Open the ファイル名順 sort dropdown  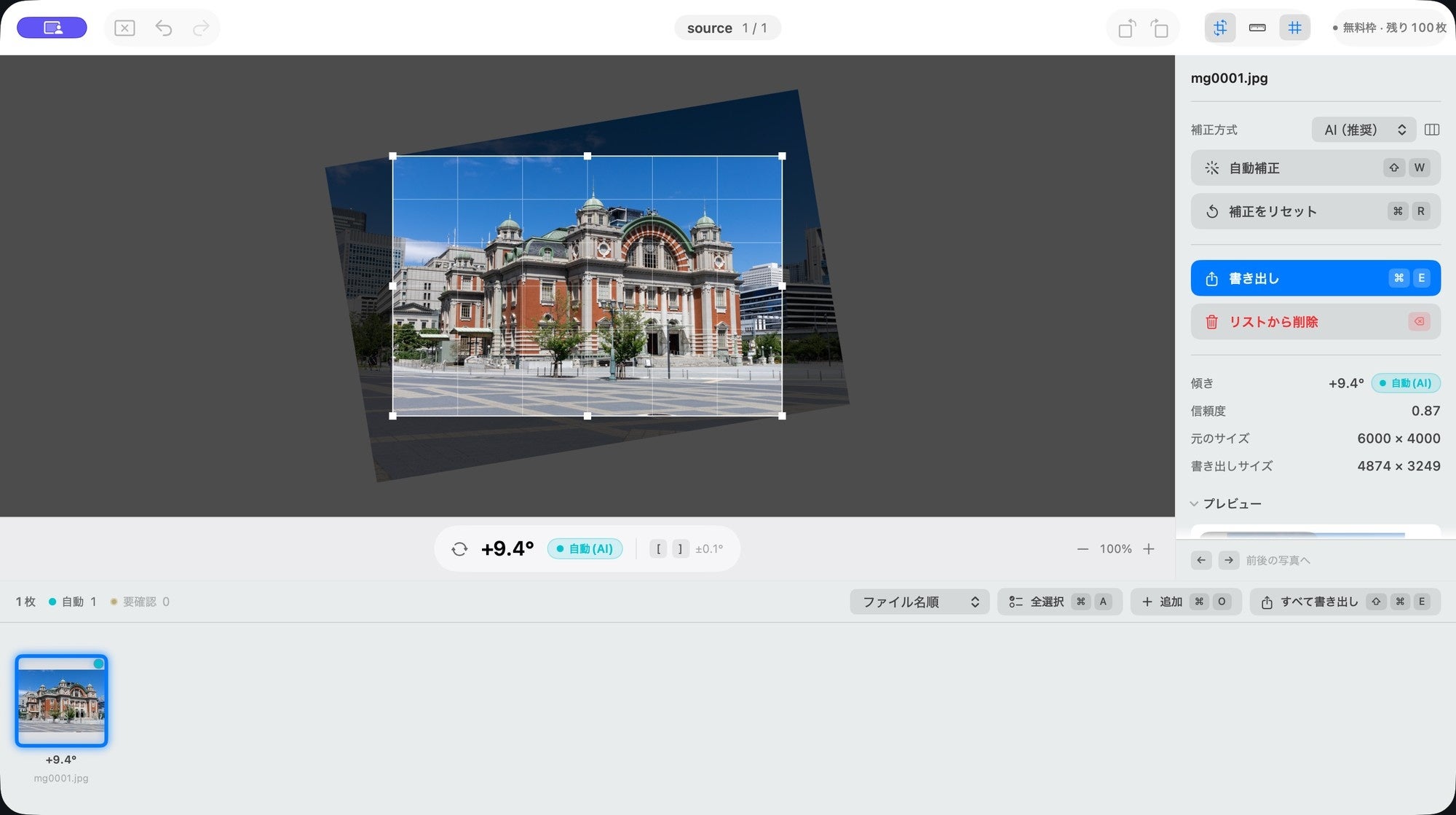coord(919,602)
